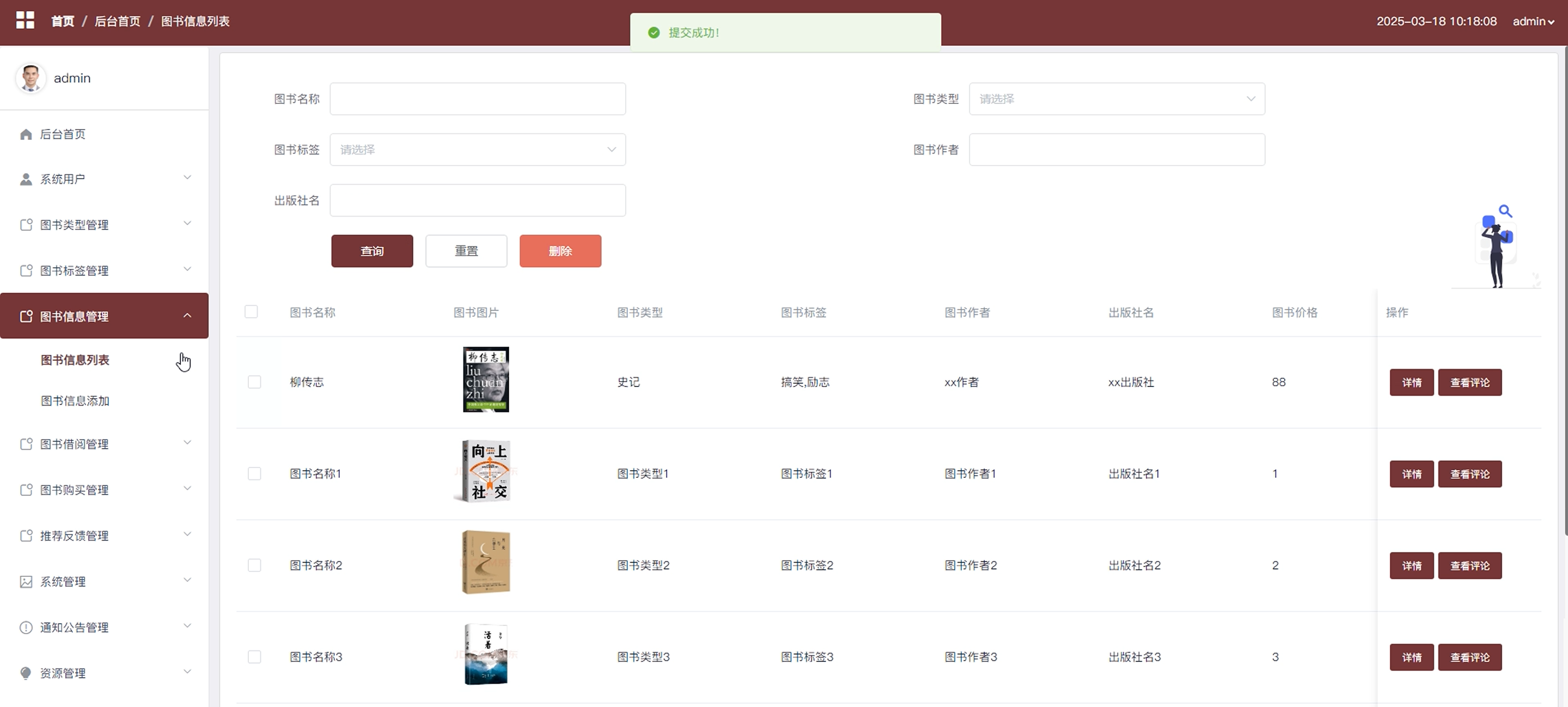Click the bulb icon beside 资源管理
1568x707 pixels.
tap(26, 673)
